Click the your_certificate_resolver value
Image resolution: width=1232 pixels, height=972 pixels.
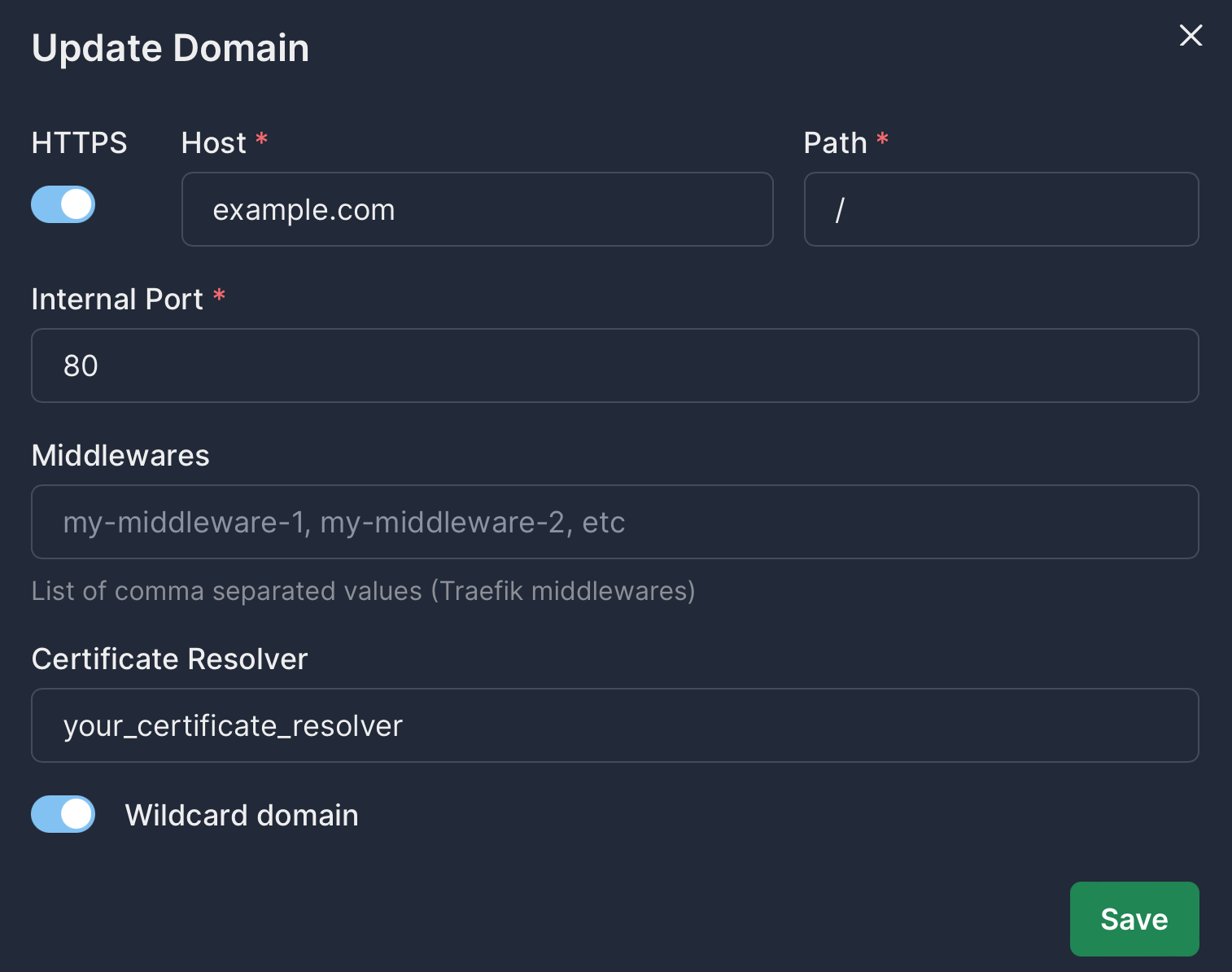coord(233,725)
